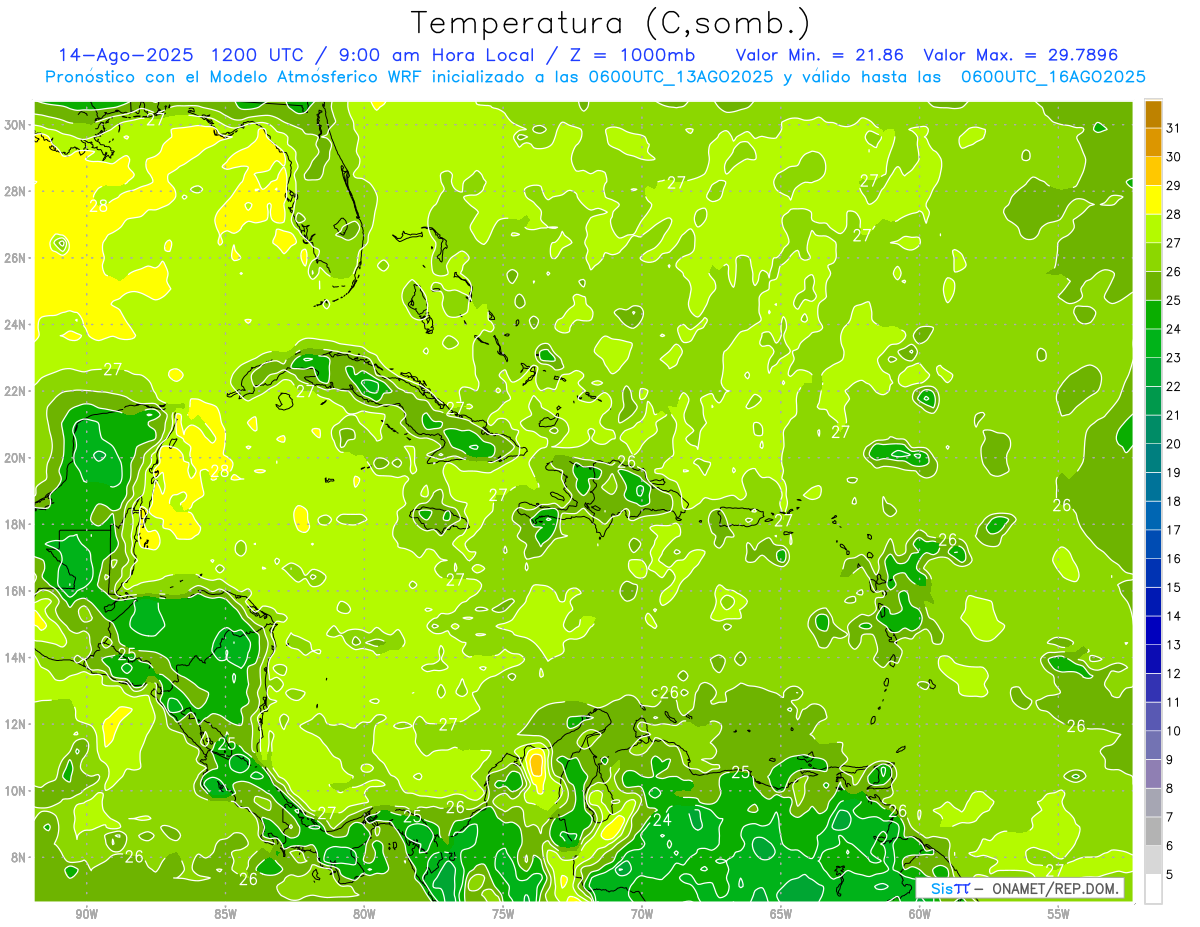Click color scale label 8
This screenshot has width=1200, height=927.
[x=1170, y=789]
